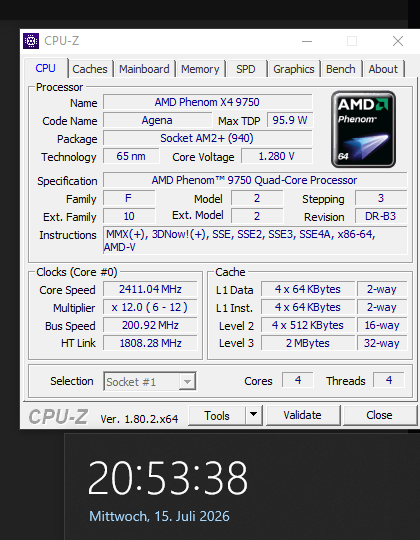Screen dimensions: 420x540
Task: Click the Family value F
Action: [x=129, y=198]
